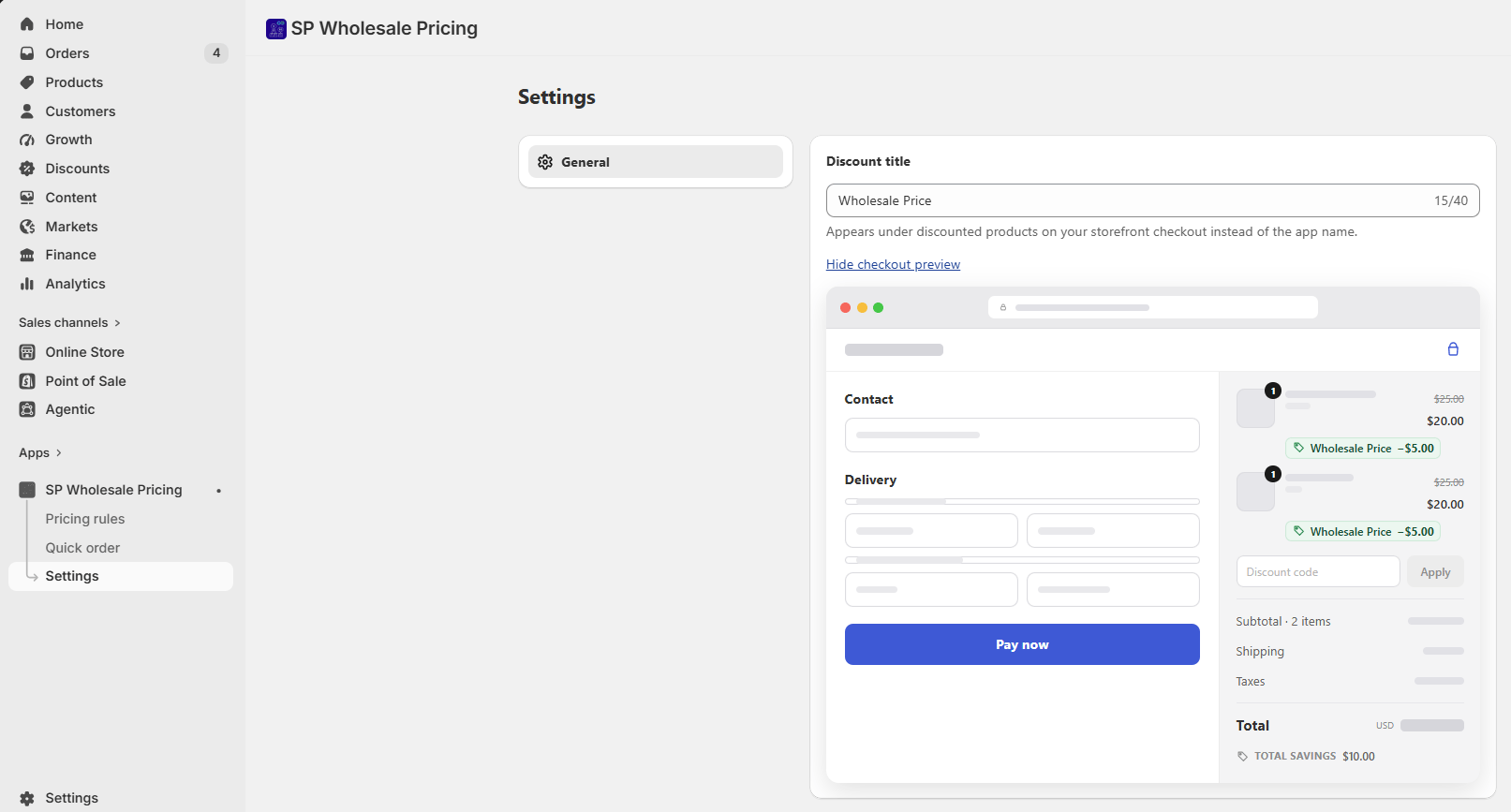Viewport: 1511px width, 812px height.
Task: Click the total savings tag icon
Action: pyautogui.click(x=1243, y=757)
